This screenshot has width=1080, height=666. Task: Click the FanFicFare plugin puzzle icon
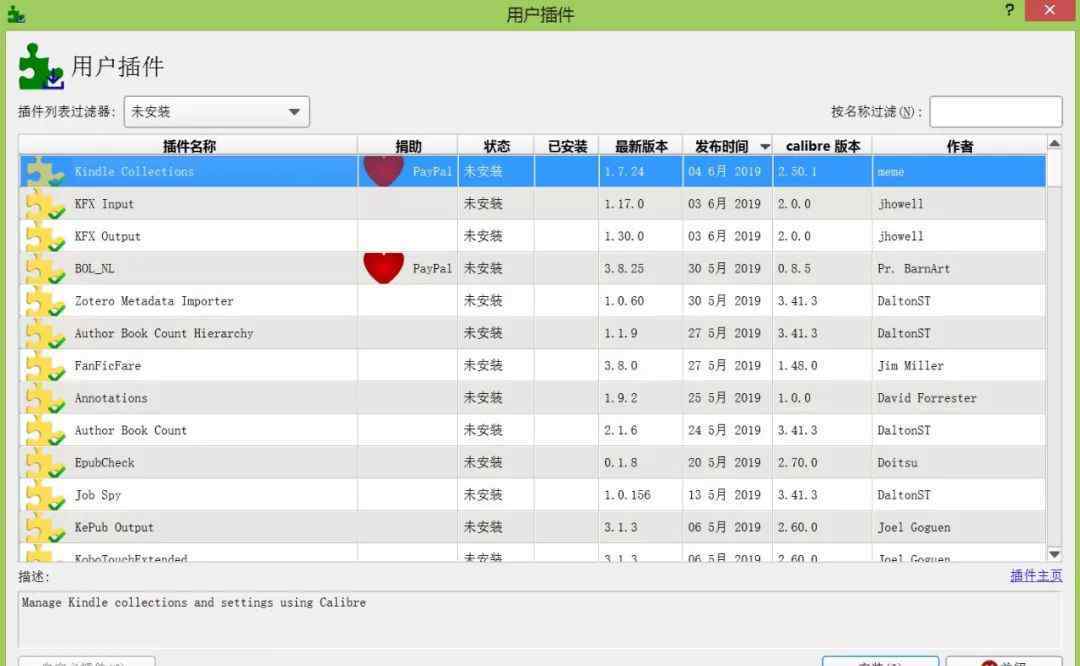45,366
